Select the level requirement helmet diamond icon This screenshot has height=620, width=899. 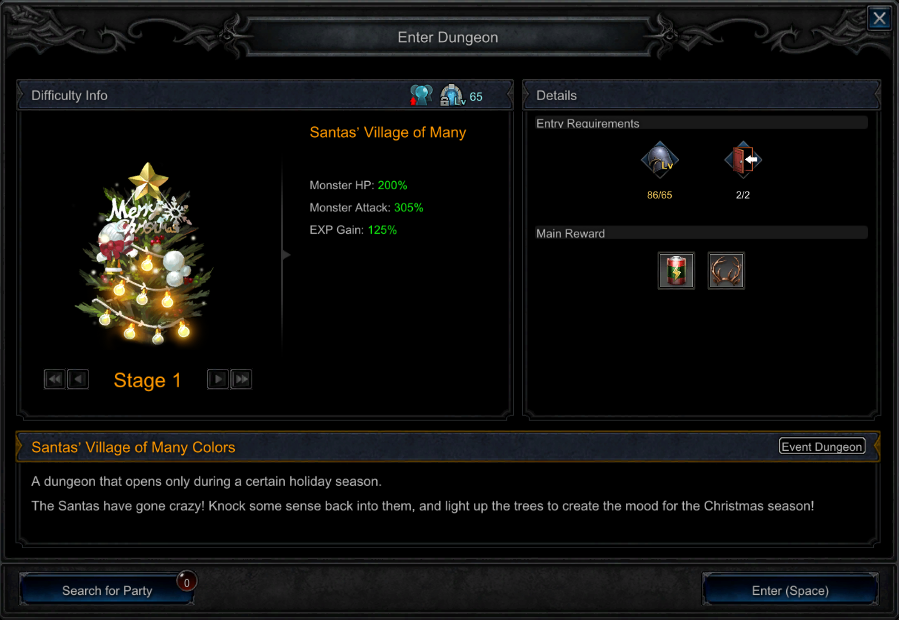point(659,160)
